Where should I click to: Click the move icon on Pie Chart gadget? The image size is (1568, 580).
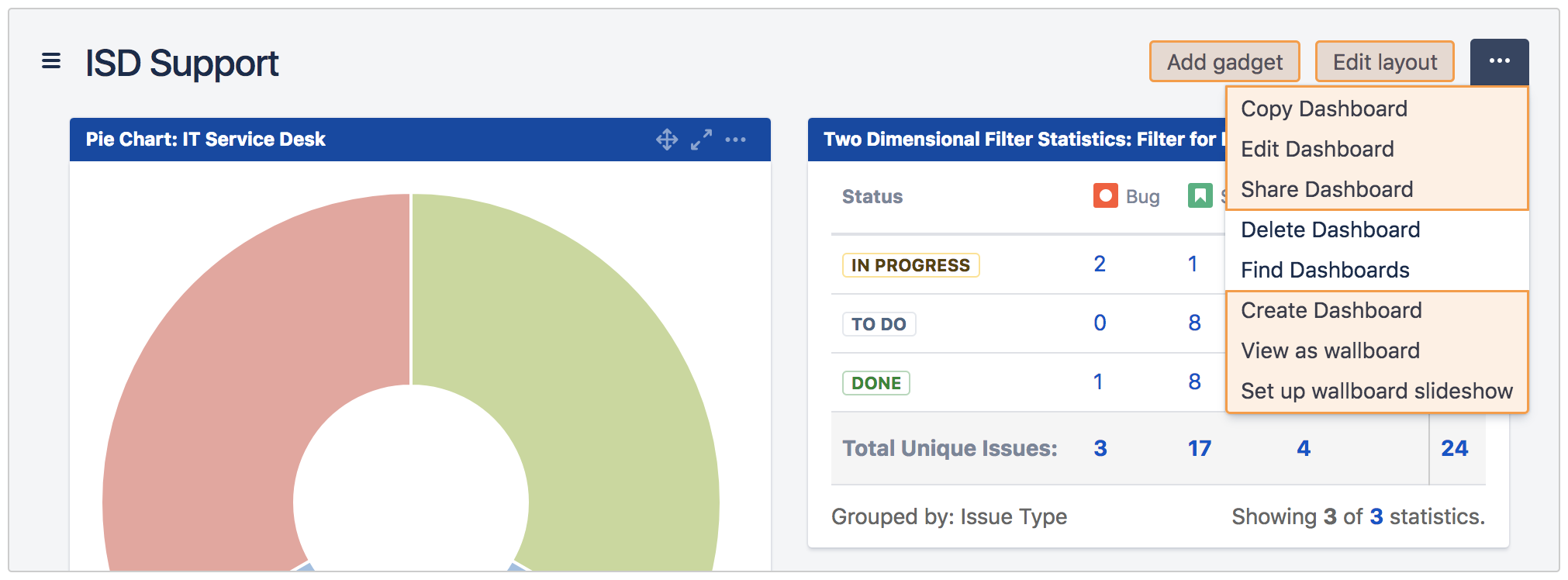click(x=667, y=140)
